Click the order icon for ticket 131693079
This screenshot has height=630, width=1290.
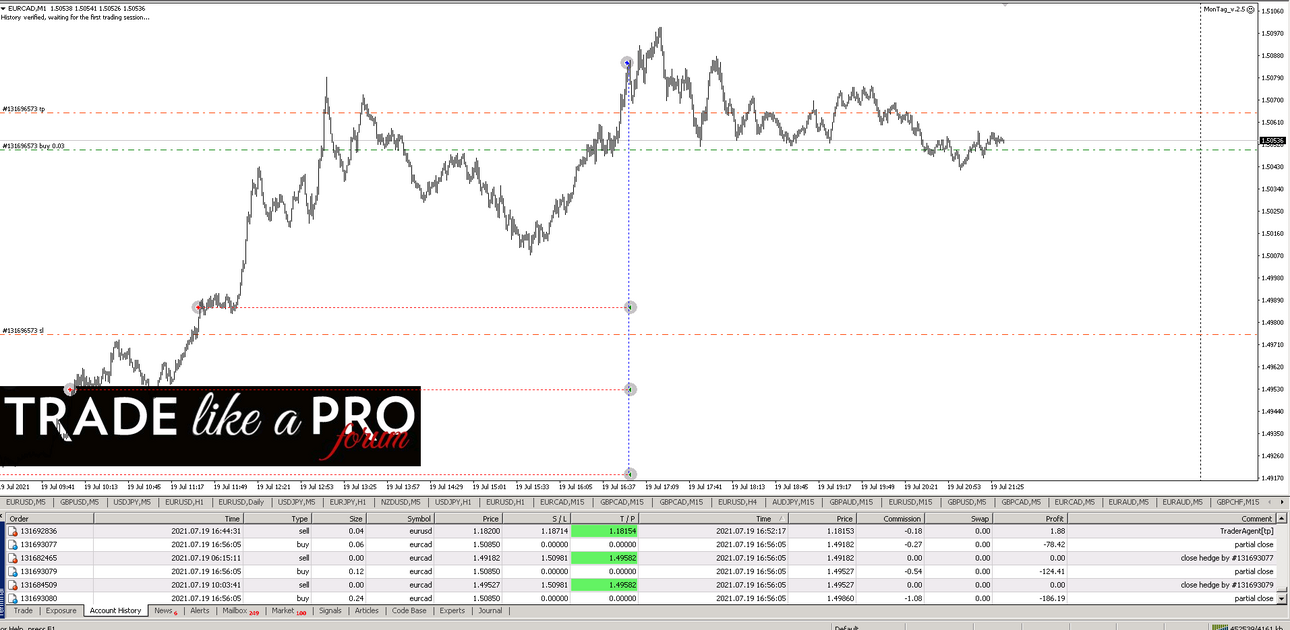(x=13, y=572)
